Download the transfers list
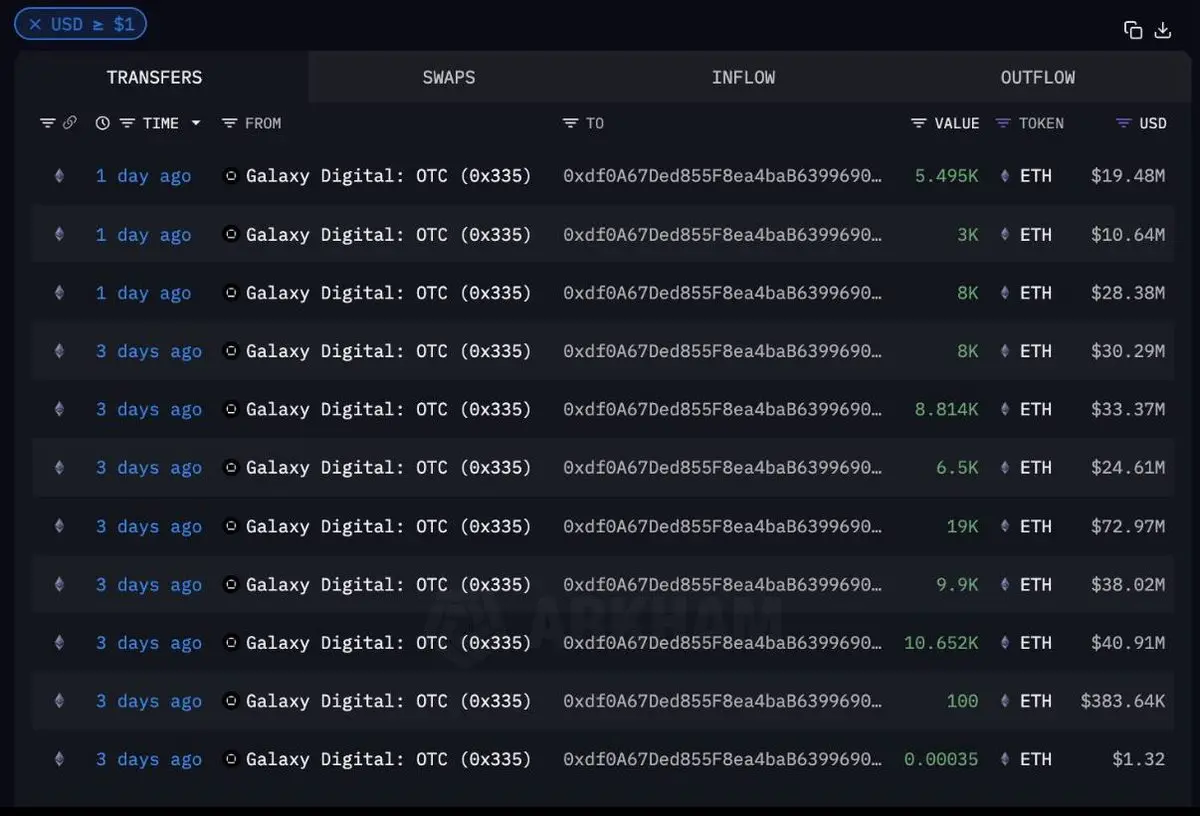 tap(1163, 30)
